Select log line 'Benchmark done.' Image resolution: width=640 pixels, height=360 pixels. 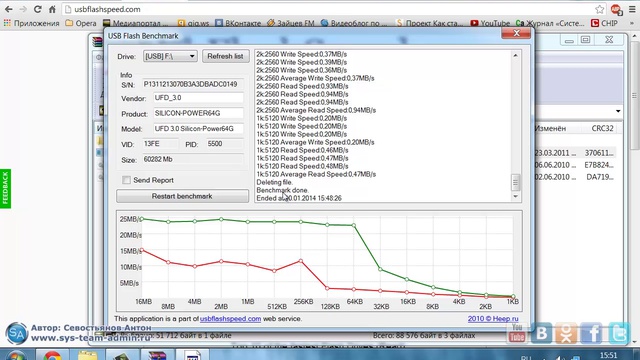click(282, 190)
